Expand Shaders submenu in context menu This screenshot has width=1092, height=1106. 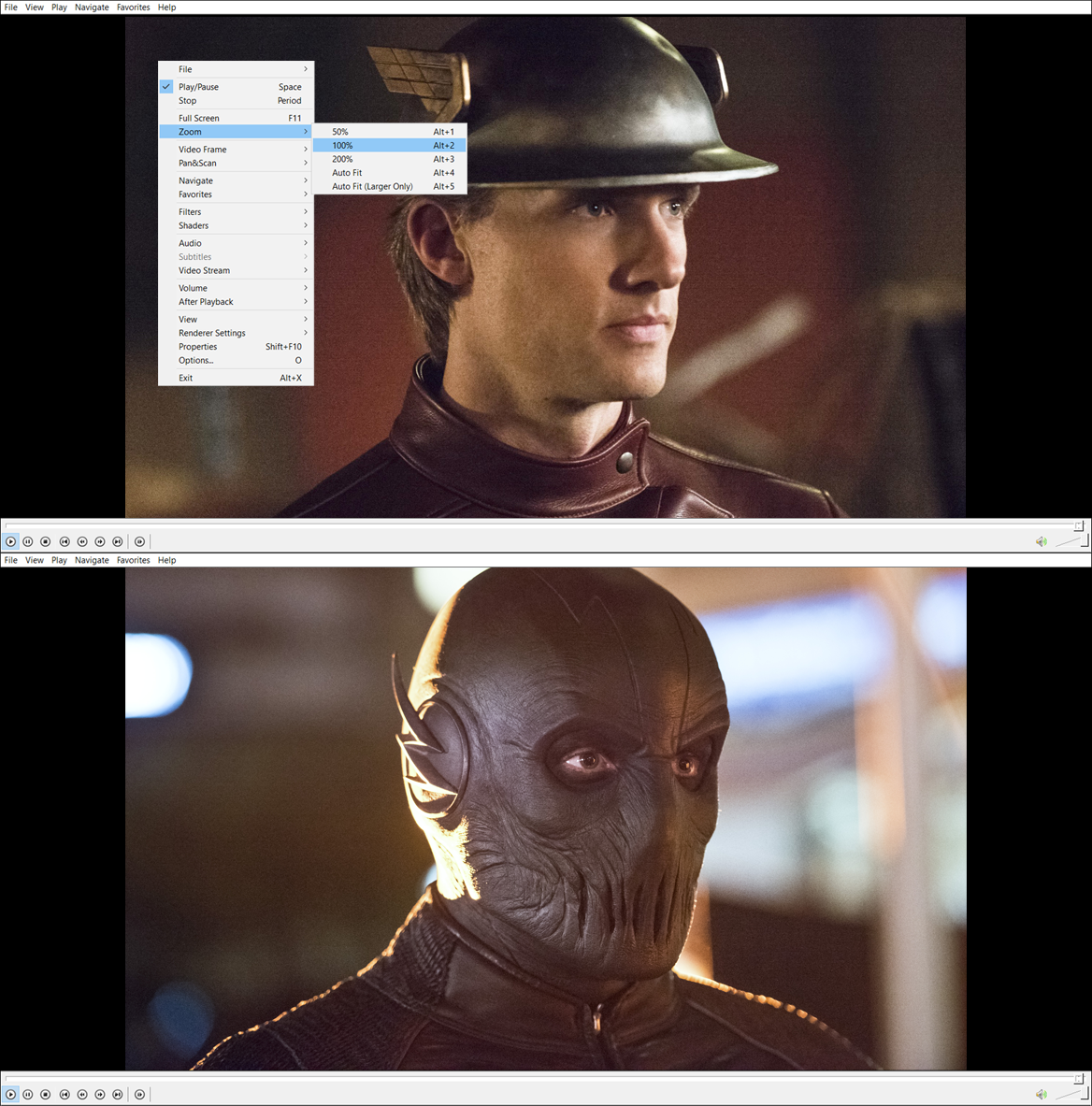(x=237, y=225)
